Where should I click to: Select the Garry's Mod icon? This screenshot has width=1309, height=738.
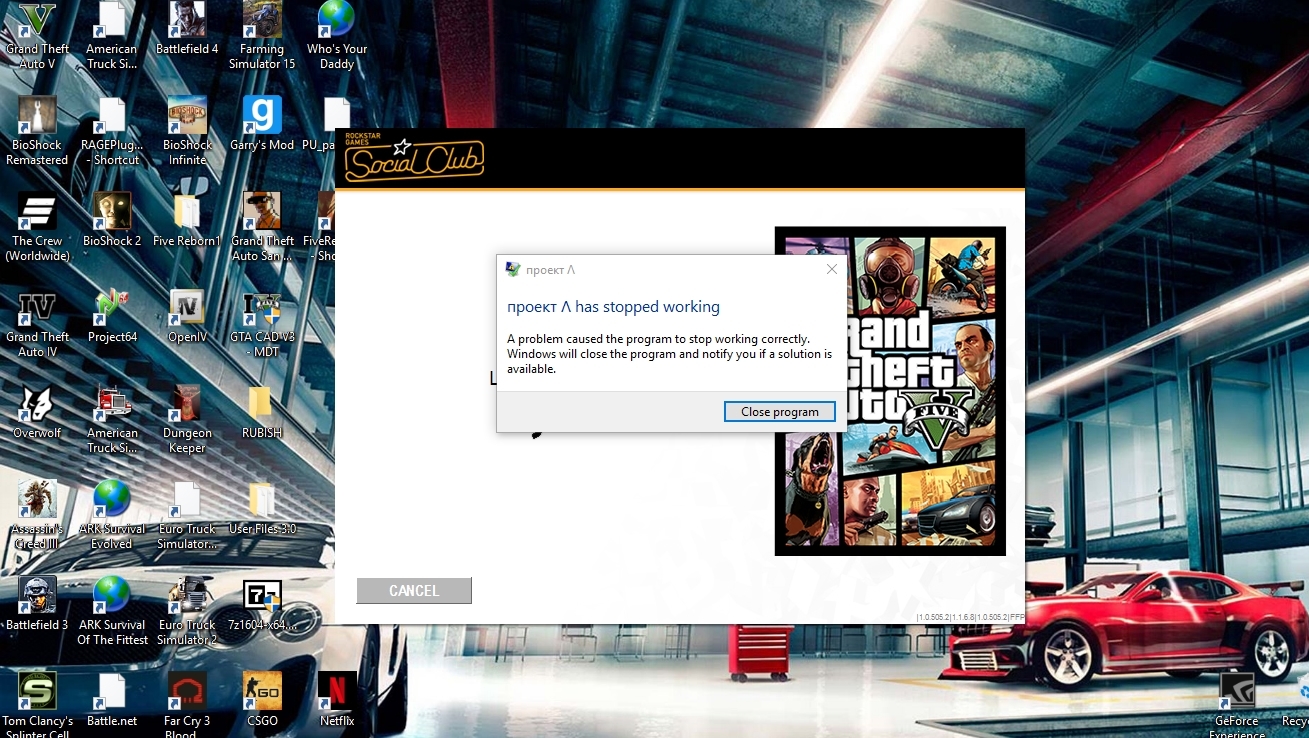click(262, 124)
